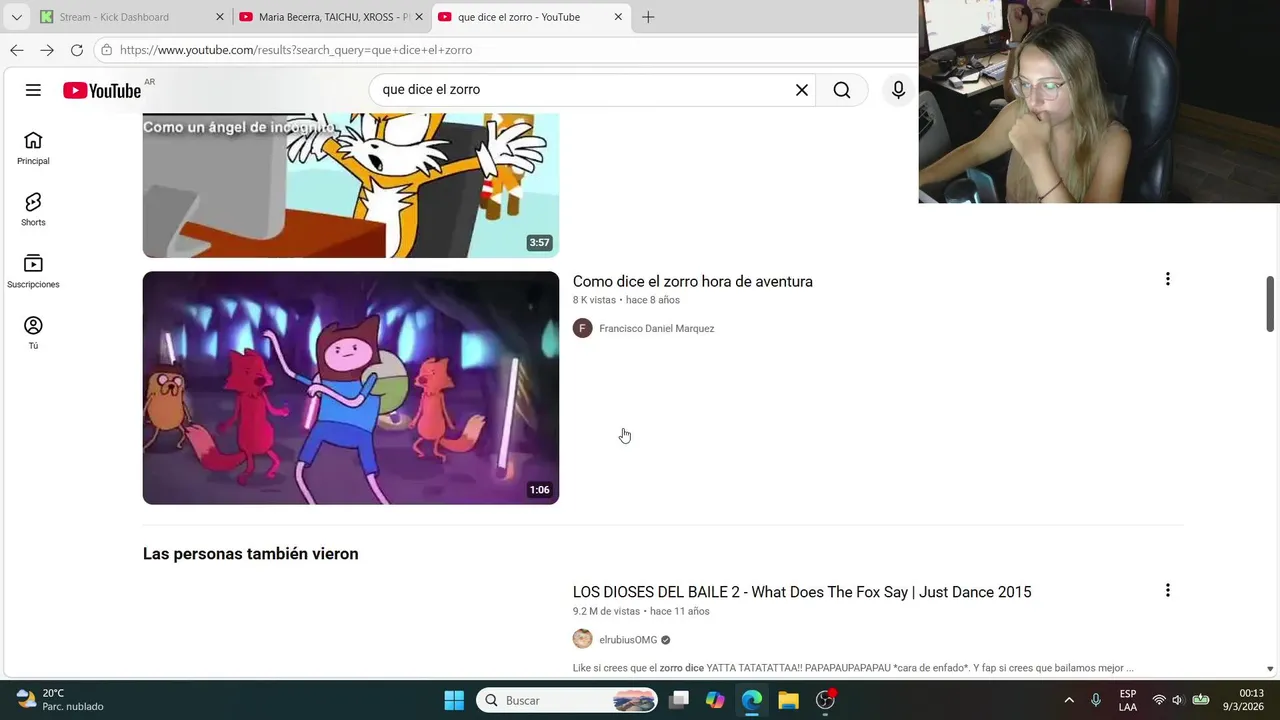
Task: Open the YouTube guide hamburger menu
Action: (x=33, y=90)
